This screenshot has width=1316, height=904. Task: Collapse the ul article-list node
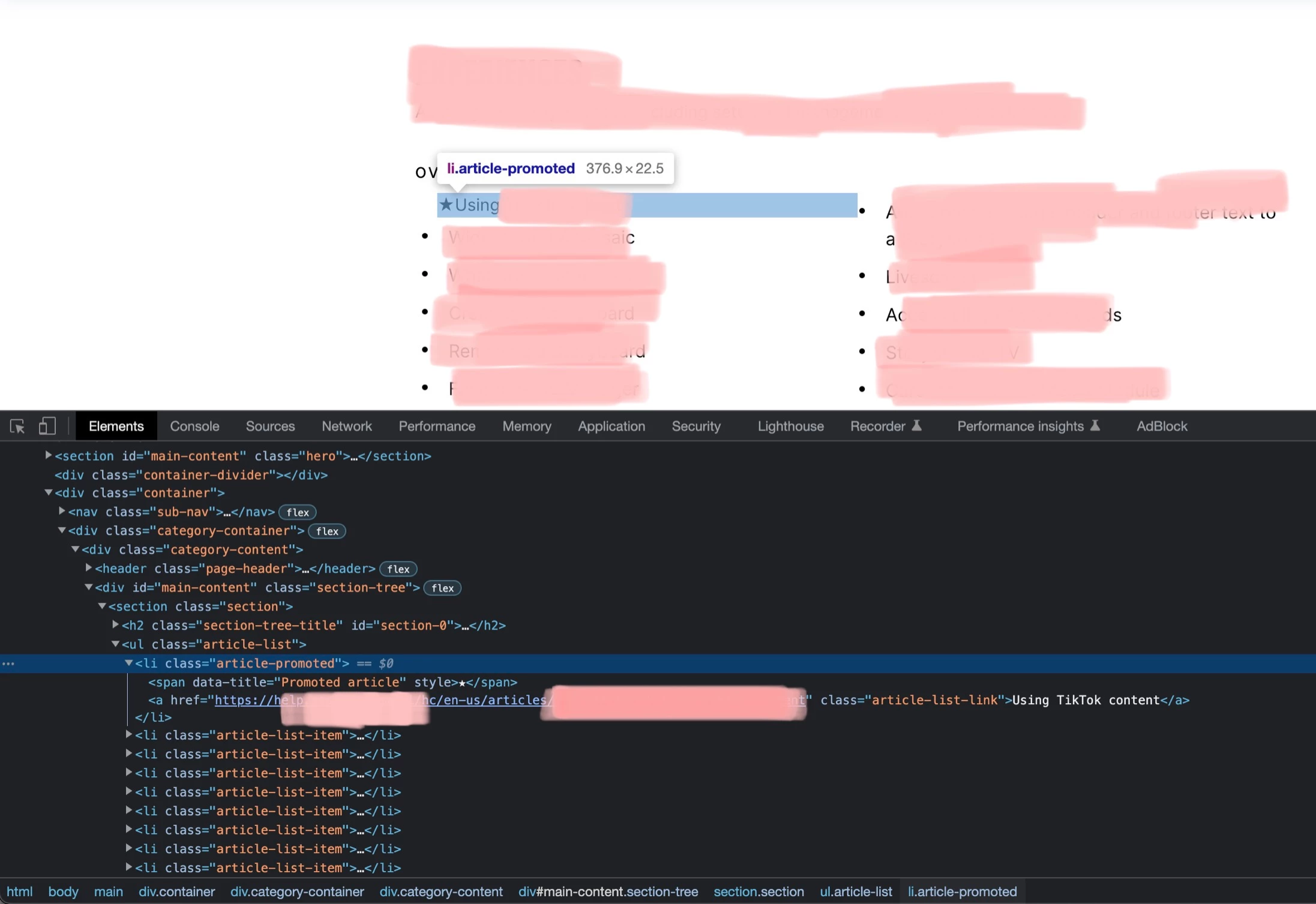[x=115, y=644]
